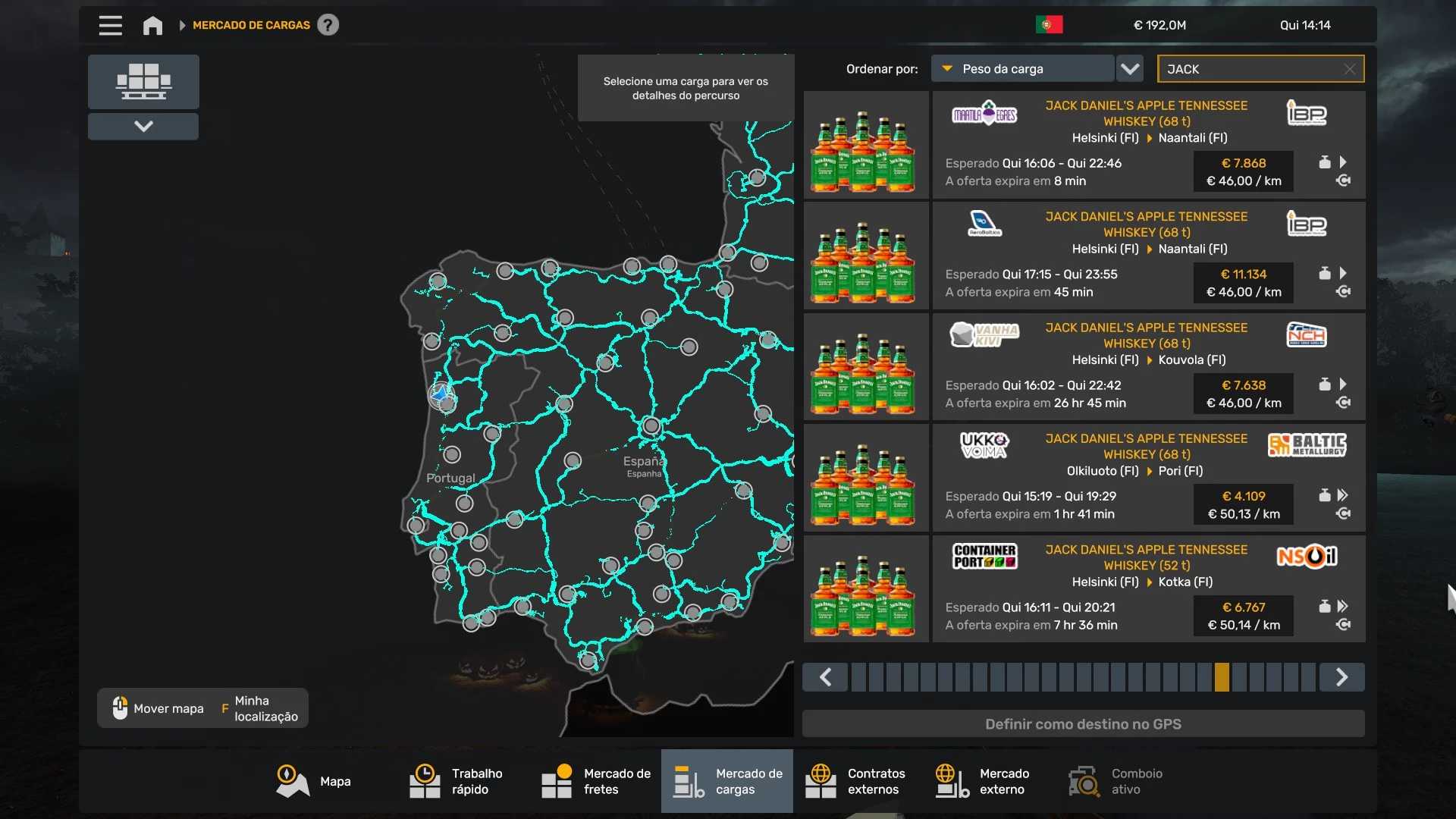
Task: Go to home screen icon
Action: (152, 25)
